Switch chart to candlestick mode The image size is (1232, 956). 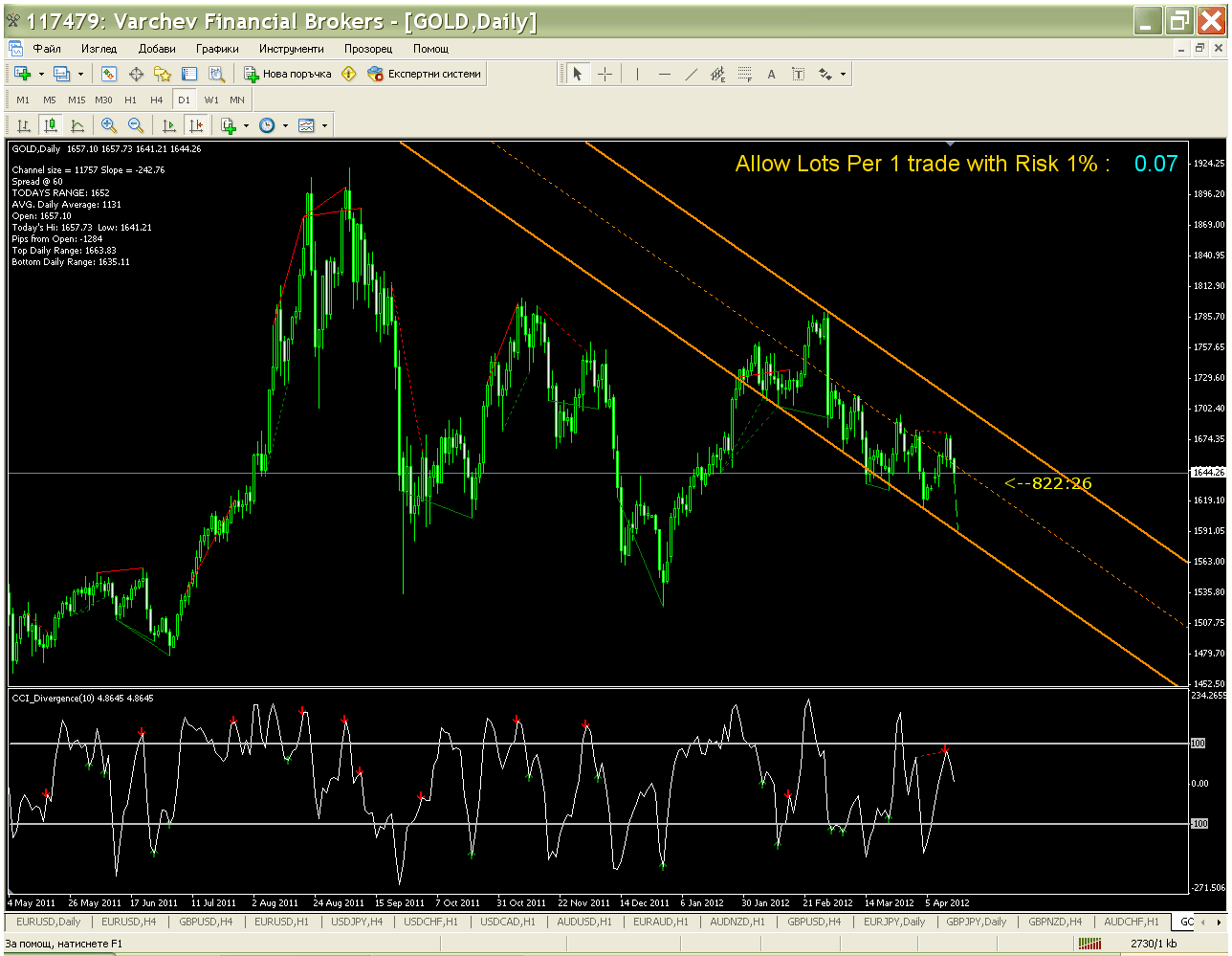[x=50, y=125]
